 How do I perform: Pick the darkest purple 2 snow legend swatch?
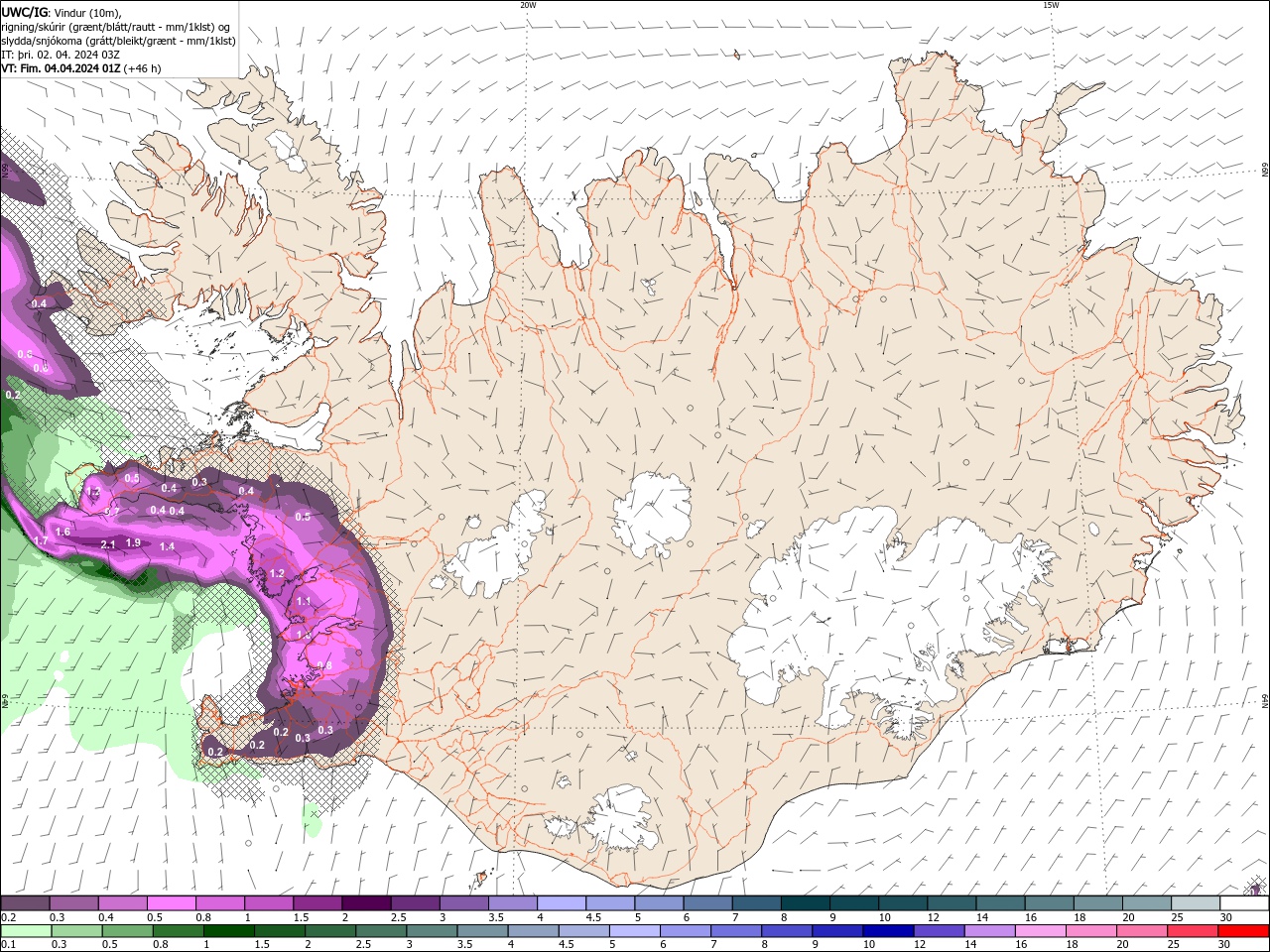(x=365, y=903)
